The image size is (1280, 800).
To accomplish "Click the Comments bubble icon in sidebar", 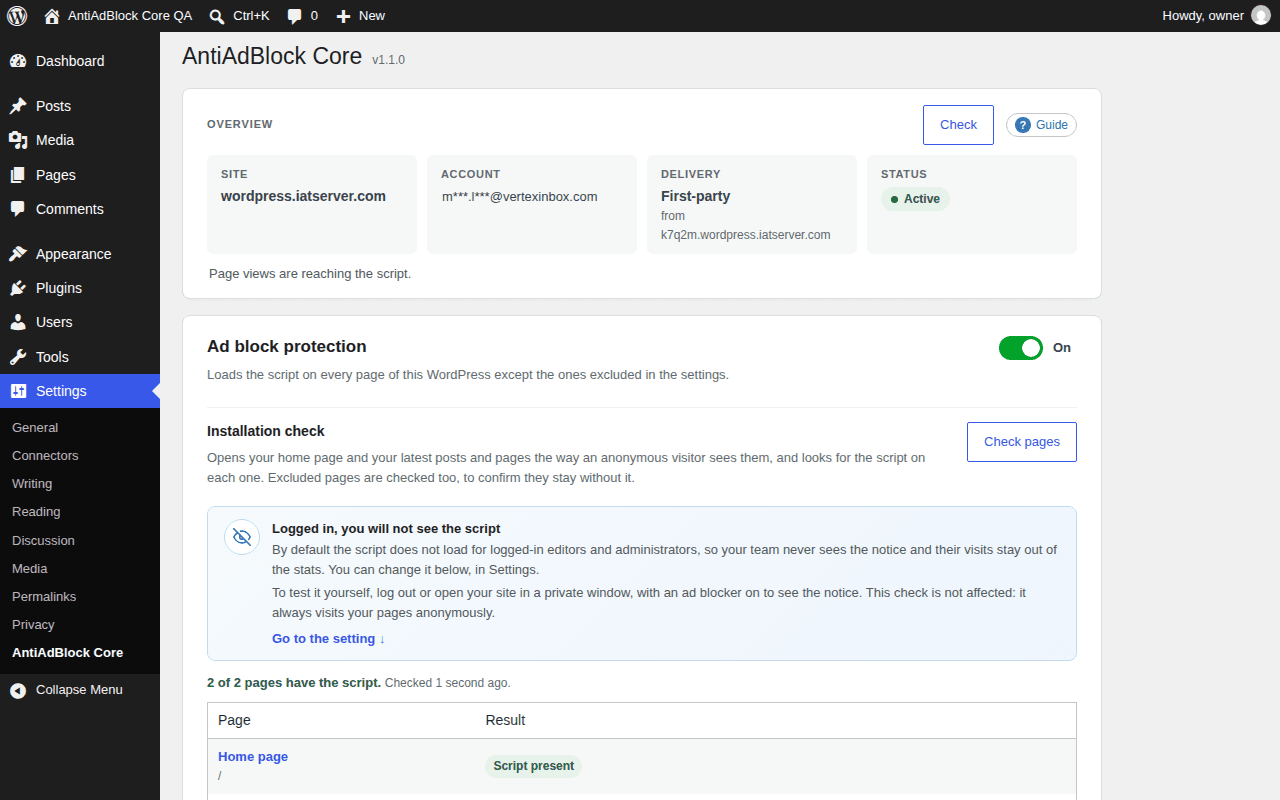I will (18, 209).
